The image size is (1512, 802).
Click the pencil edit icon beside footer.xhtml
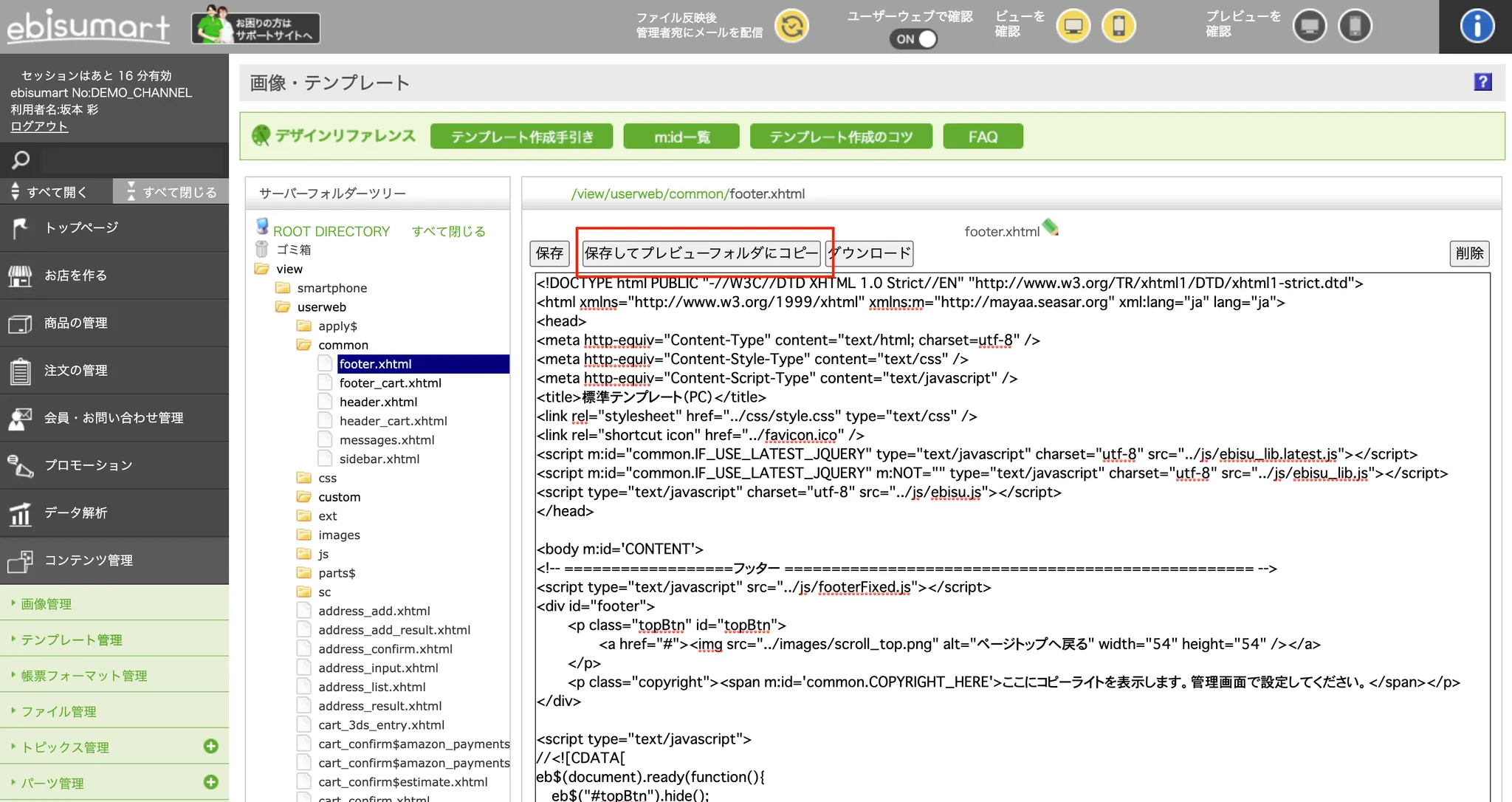tap(1051, 228)
